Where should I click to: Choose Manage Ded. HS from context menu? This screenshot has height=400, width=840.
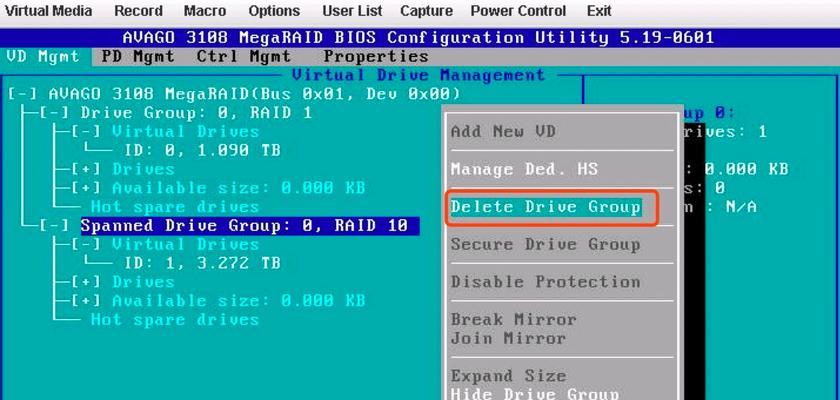(x=524, y=169)
